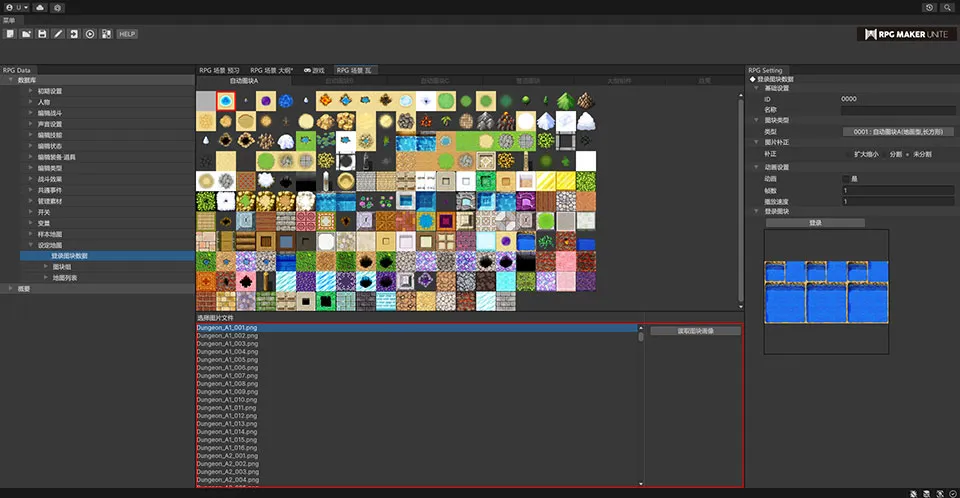
Task: Select the Dungeon_A1_005.png file
Action: [228, 359]
